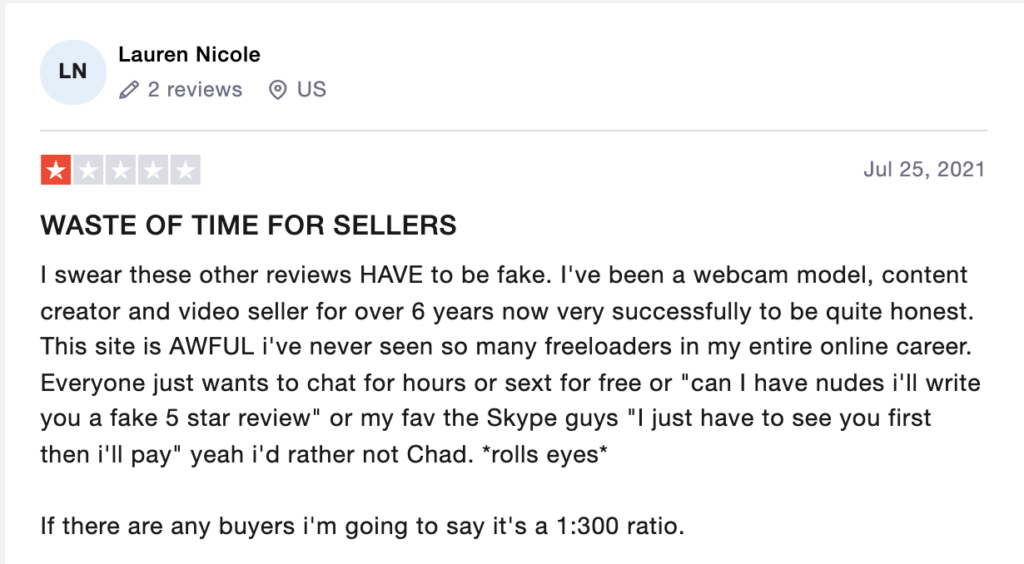This screenshot has height=564, width=1024.
Task: Click the review's first line about fake reviews
Action: pyautogui.click(x=504, y=275)
